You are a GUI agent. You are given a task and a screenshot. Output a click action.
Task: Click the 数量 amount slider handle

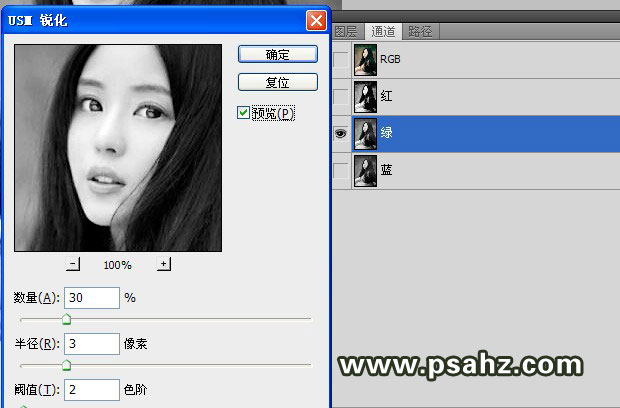point(67,320)
